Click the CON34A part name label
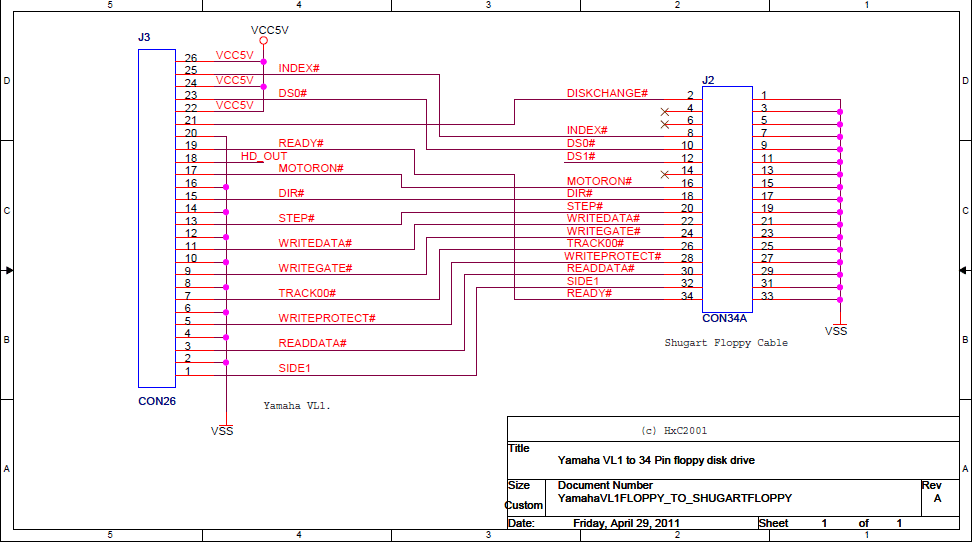 click(724, 318)
